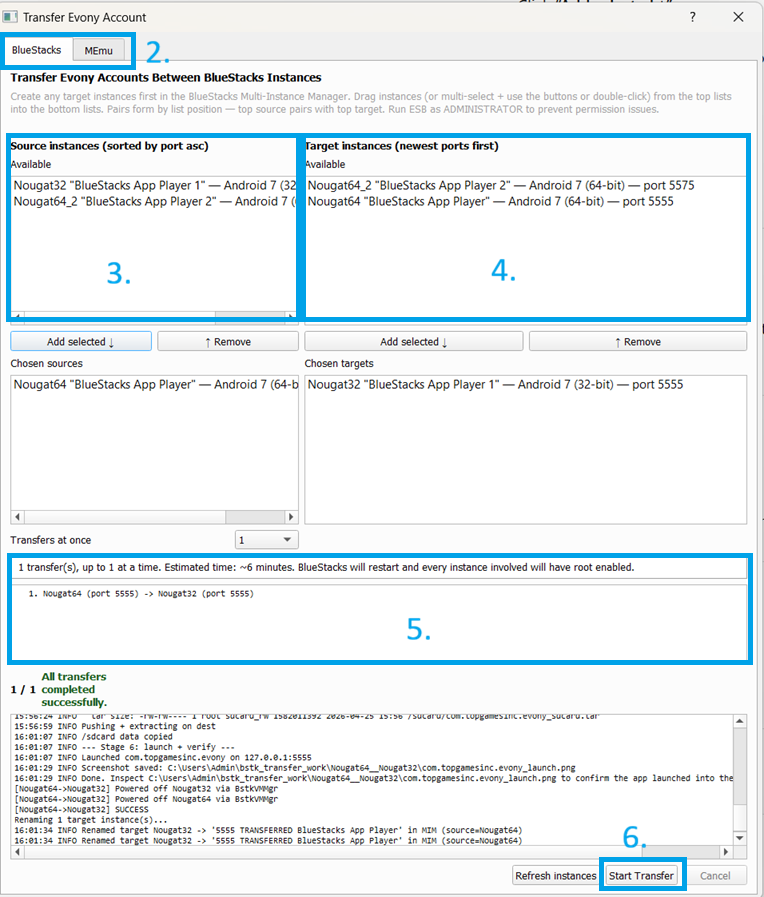Click the SUCCESS log line
This screenshot has height=897, width=764.
[81, 809]
